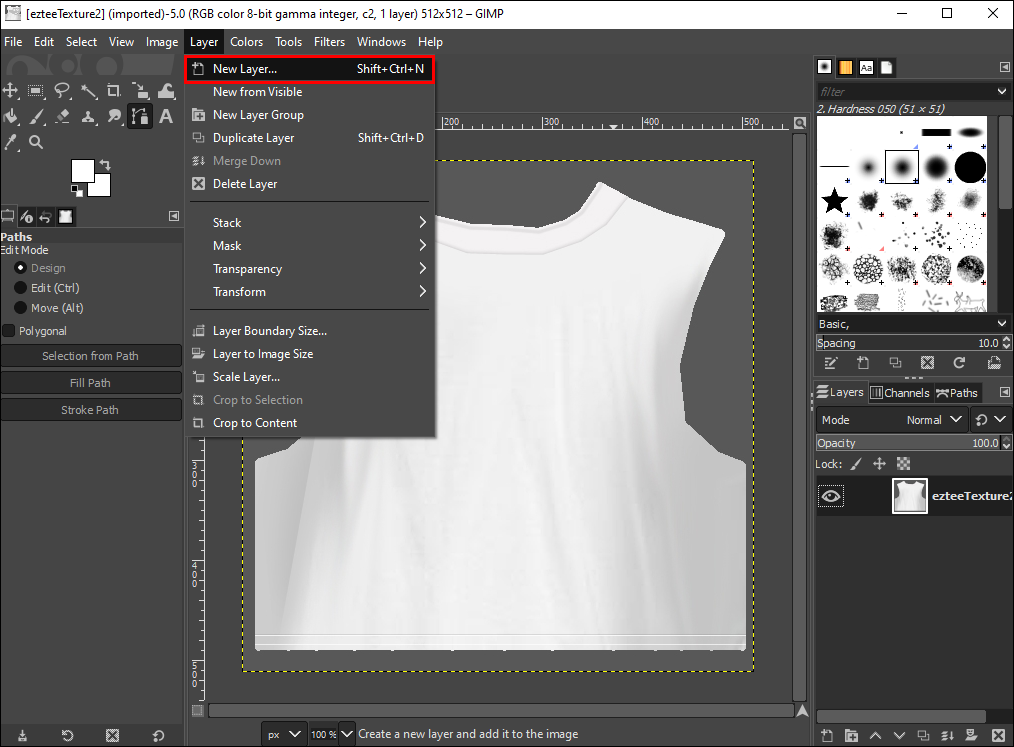Click the lock alpha channel icon
This screenshot has height=747, width=1014.
pos(903,464)
